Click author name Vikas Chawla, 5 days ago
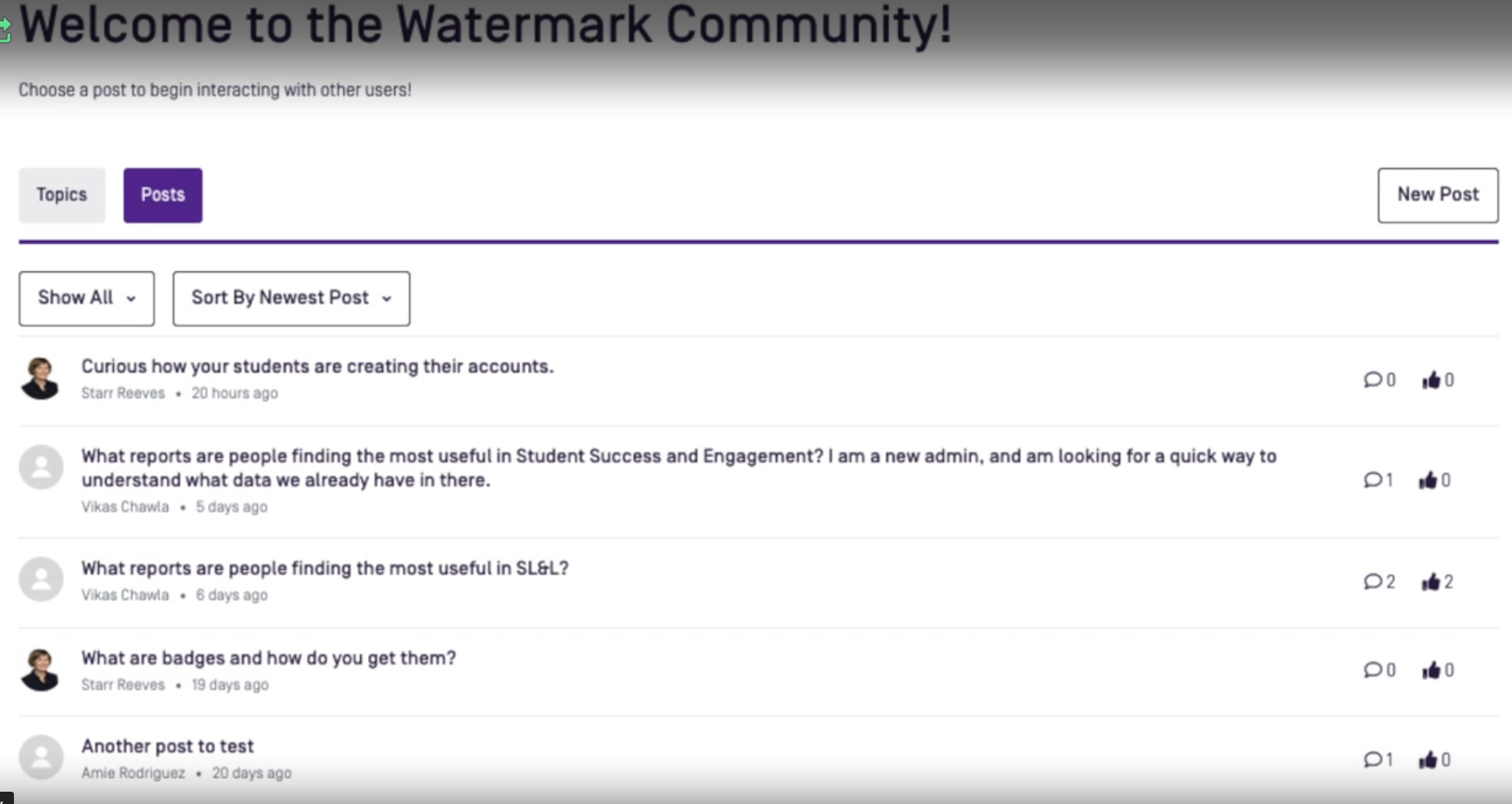The width and height of the screenshot is (1512, 804). (x=124, y=507)
